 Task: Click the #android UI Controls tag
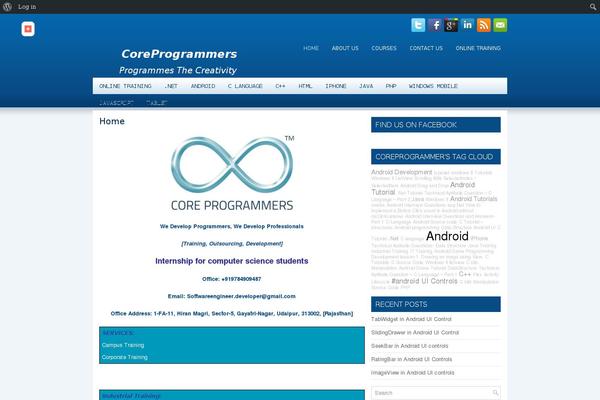(424, 281)
